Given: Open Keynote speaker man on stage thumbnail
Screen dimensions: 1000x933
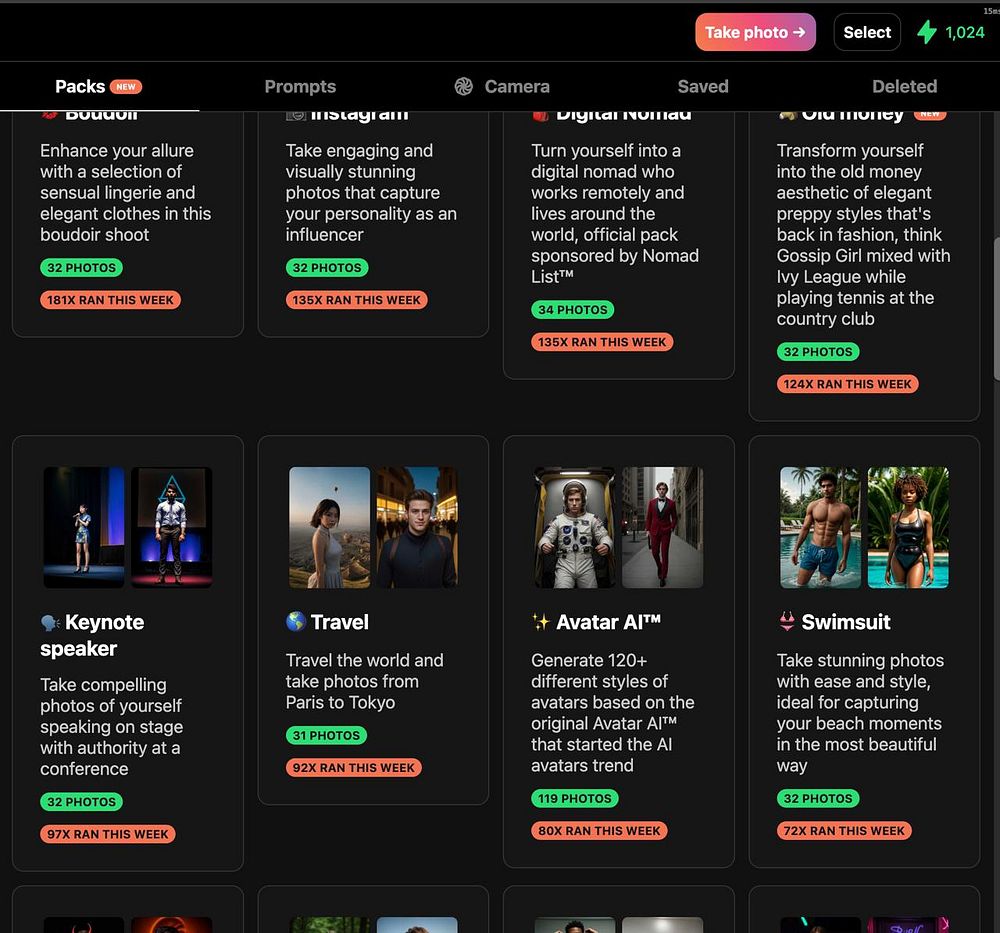Looking at the screenshot, I should [172, 527].
